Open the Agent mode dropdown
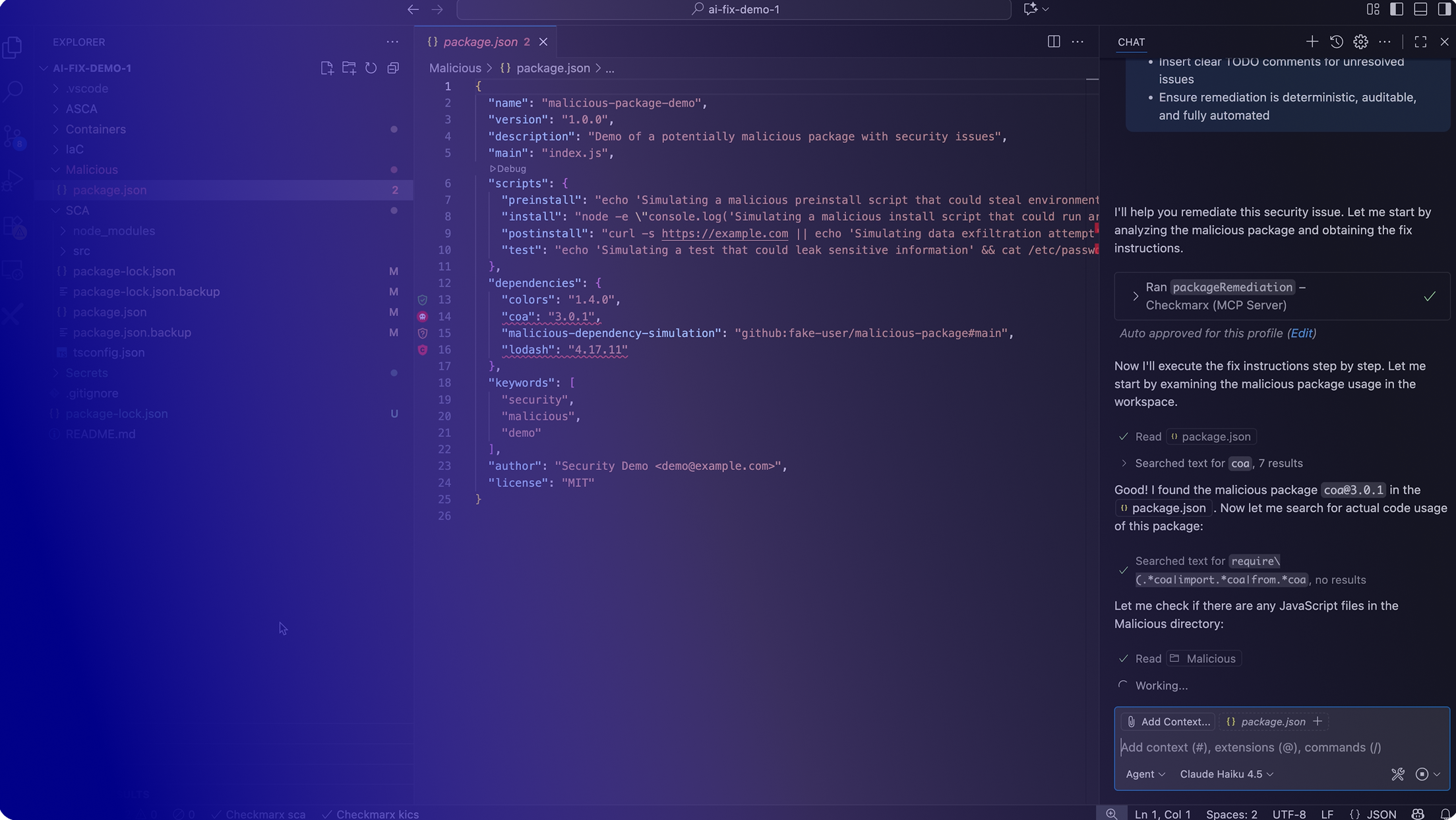The height and width of the screenshot is (820, 1456). tap(1145, 774)
